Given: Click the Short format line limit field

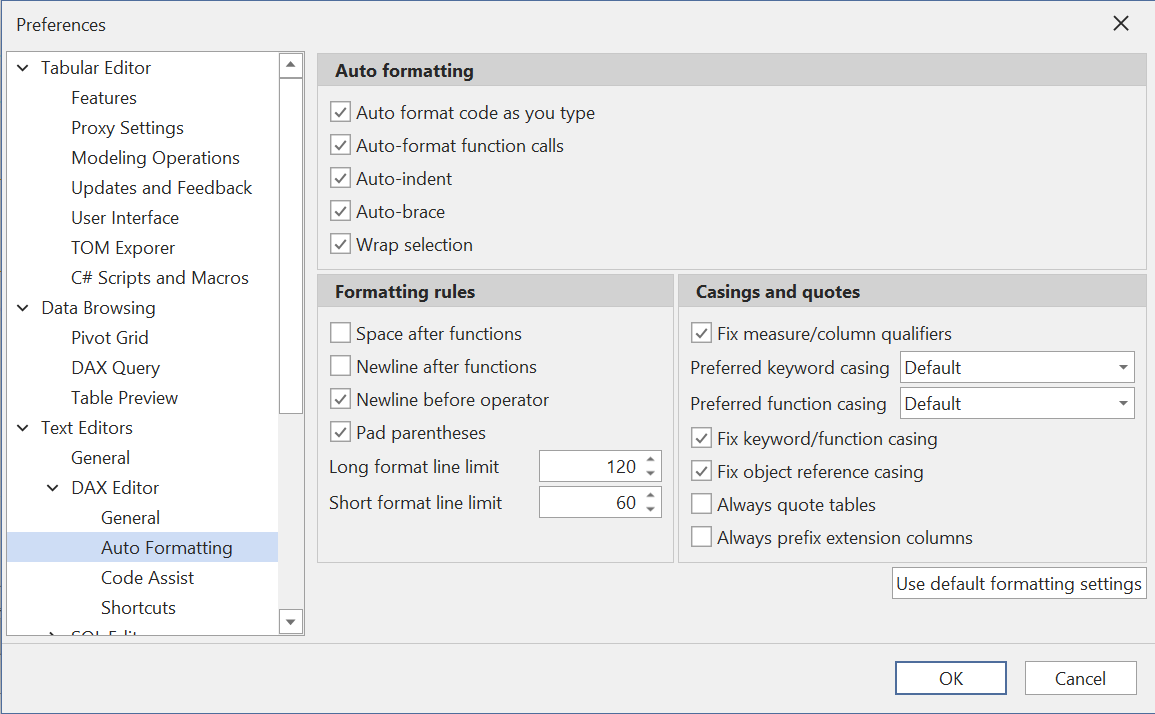Looking at the screenshot, I should 595,502.
